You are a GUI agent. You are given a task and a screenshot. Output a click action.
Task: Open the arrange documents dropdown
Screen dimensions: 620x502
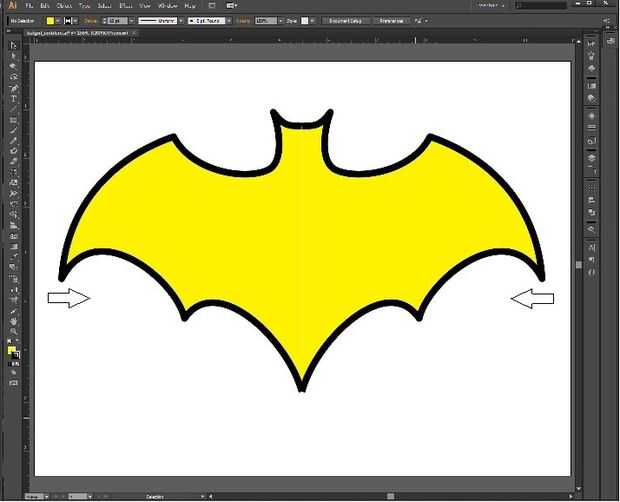pos(232,6)
